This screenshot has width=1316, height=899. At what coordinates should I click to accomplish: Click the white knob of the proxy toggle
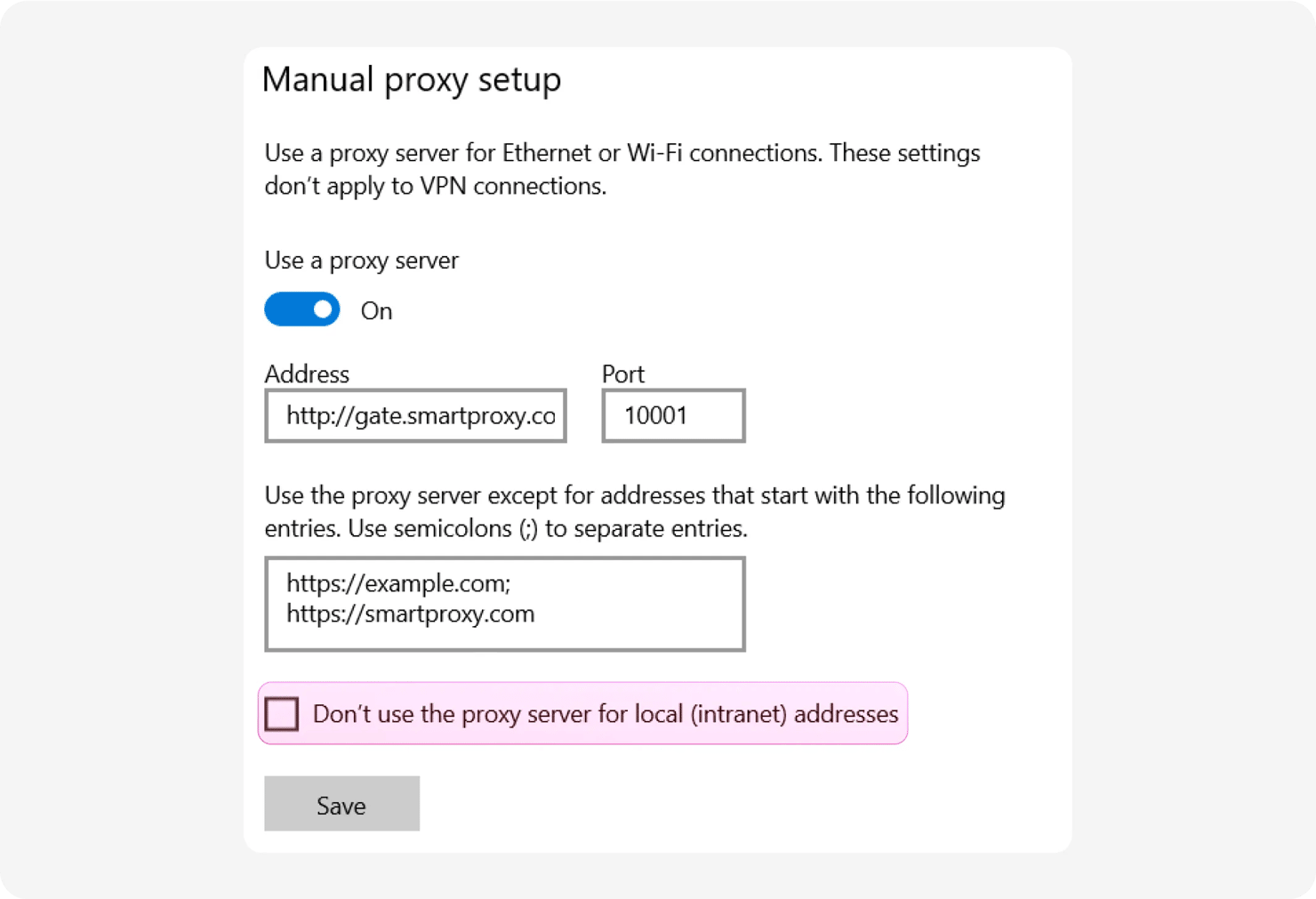[x=323, y=309]
